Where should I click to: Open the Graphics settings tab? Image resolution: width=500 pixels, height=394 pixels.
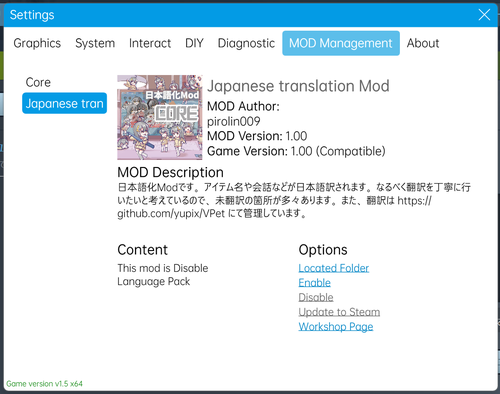(37, 43)
